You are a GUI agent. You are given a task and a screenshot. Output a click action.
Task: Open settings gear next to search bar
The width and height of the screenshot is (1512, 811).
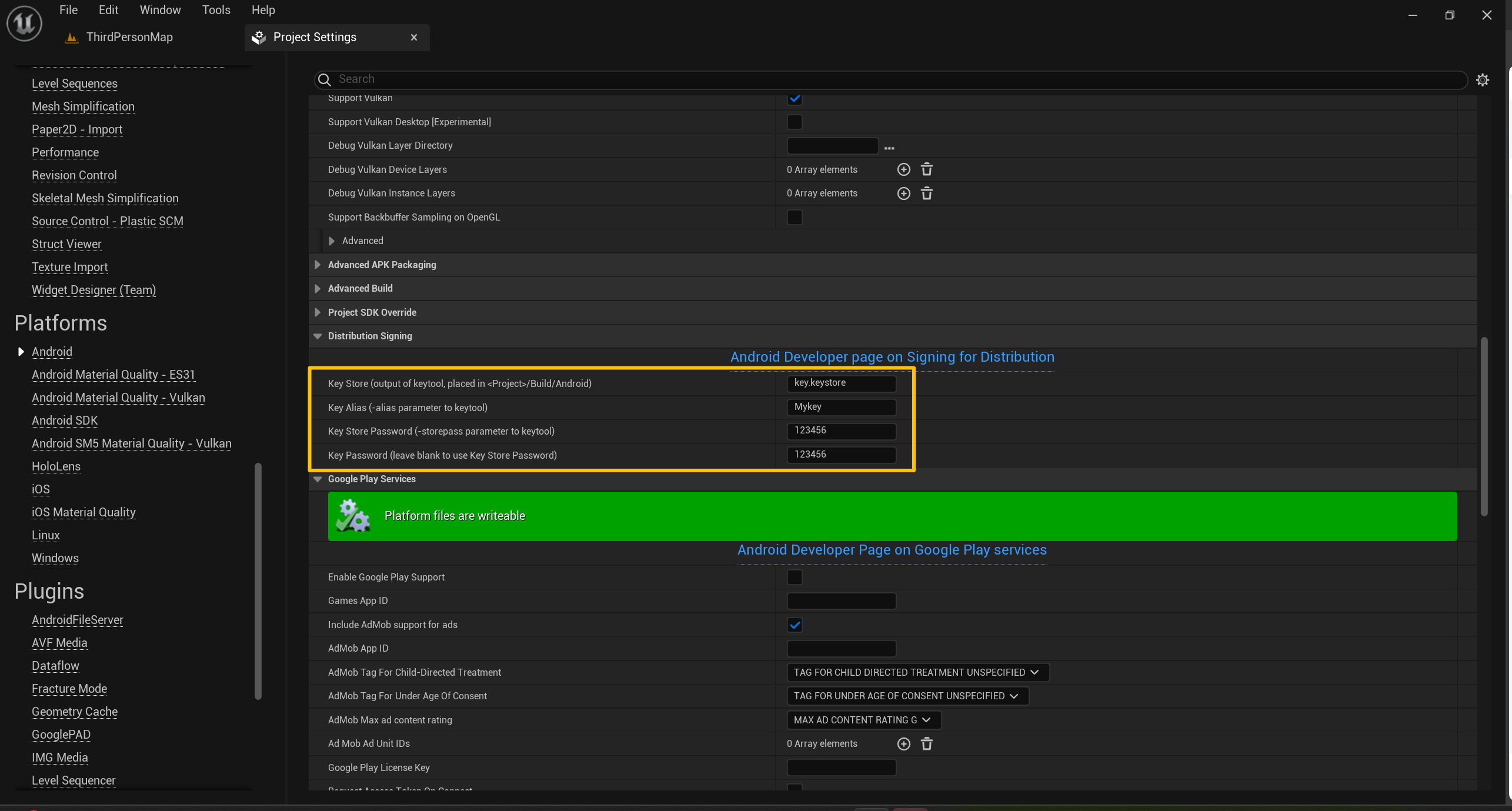coord(1483,80)
